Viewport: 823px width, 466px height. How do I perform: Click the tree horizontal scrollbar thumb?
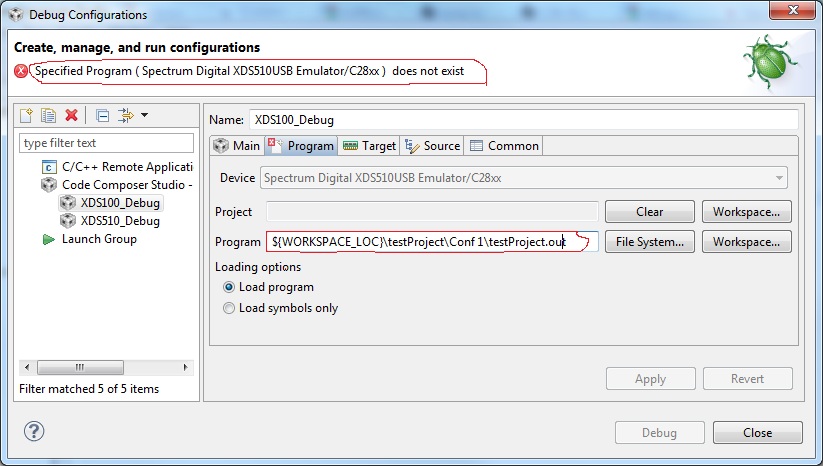pos(80,367)
